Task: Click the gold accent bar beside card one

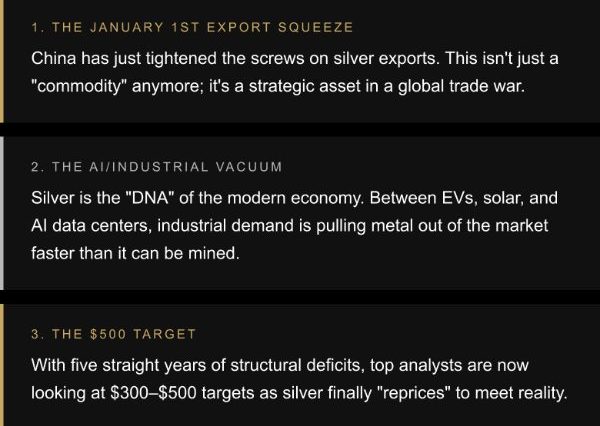Action: 2,60
